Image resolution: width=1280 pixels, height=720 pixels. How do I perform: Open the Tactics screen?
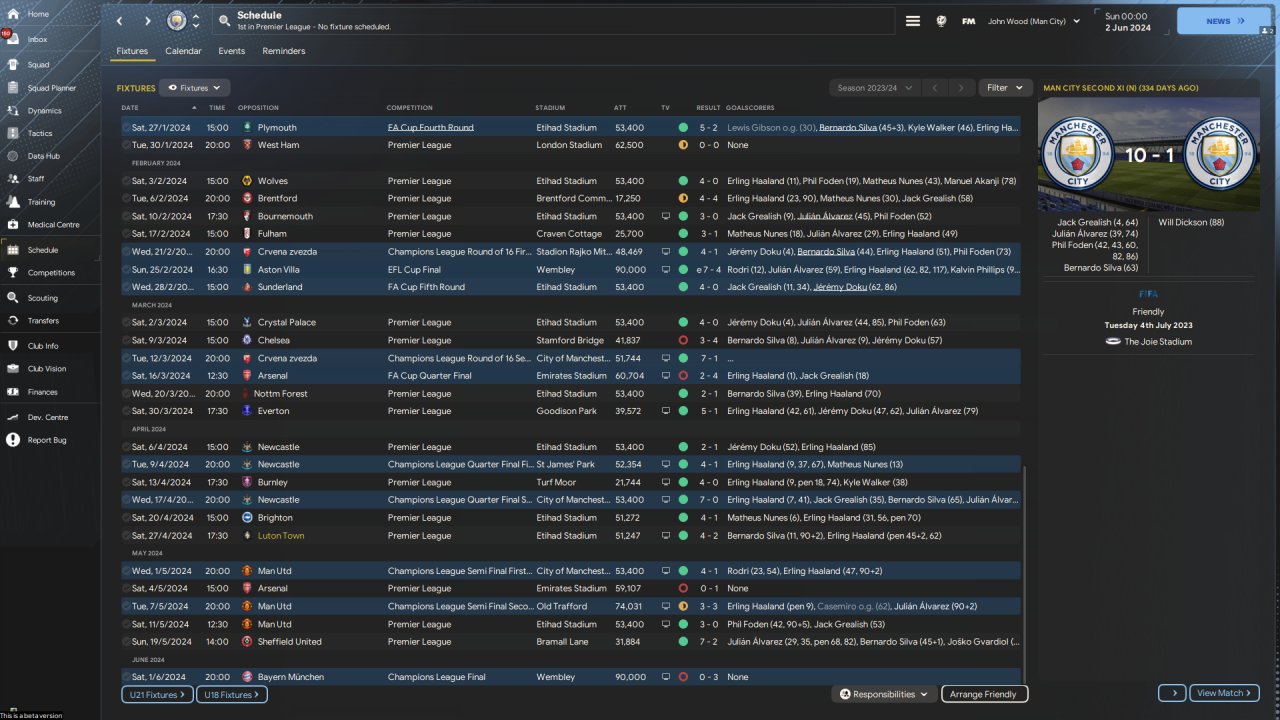(x=40, y=133)
